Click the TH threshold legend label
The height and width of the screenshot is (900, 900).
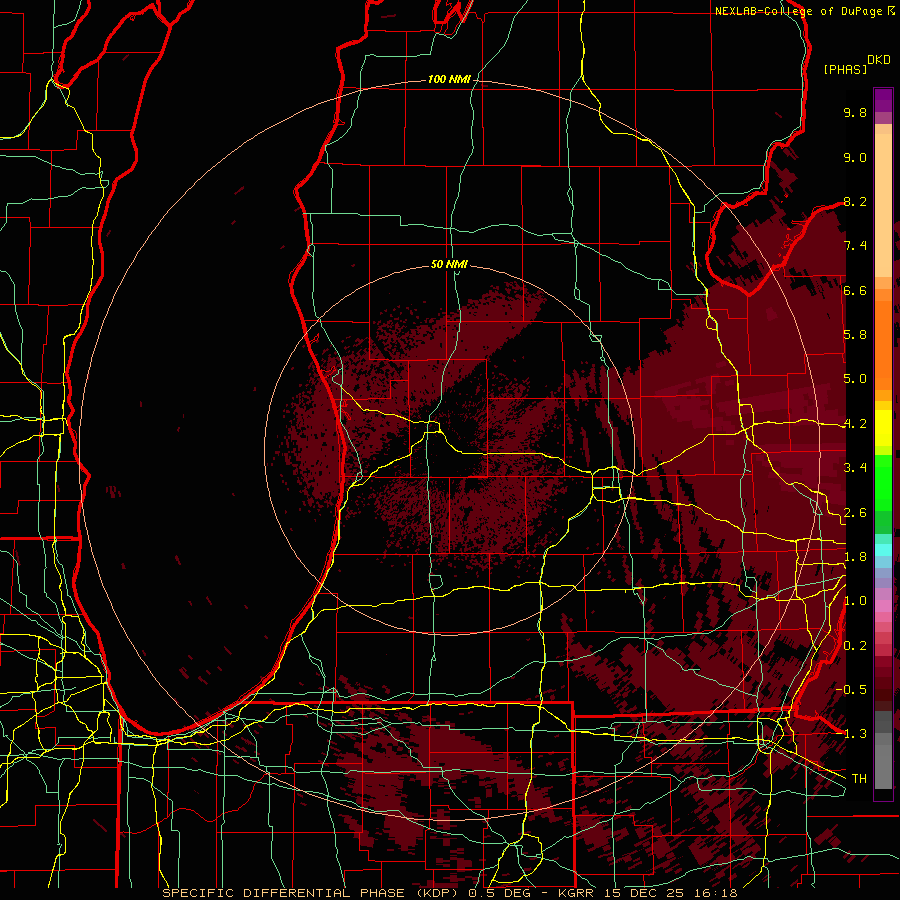pos(859,779)
